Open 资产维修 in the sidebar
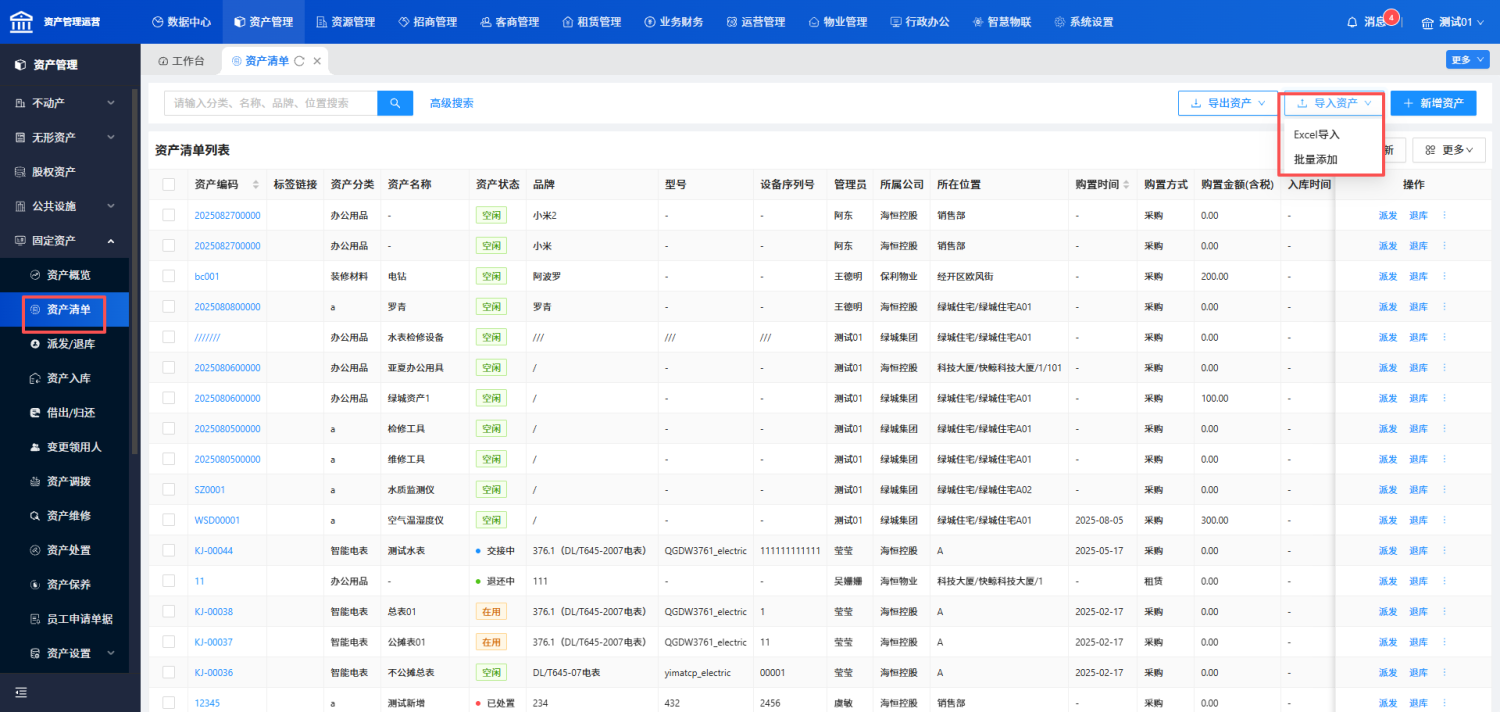The height and width of the screenshot is (712, 1500). (65, 516)
